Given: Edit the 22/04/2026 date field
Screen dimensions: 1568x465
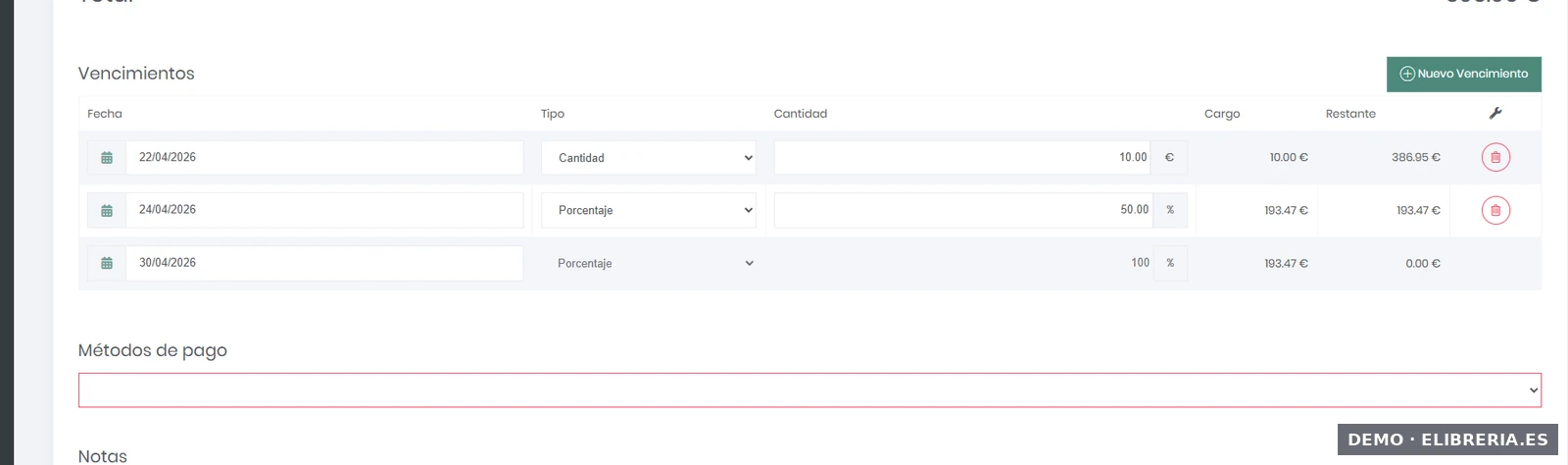Looking at the screenshot, I should [x=324, y=158].
